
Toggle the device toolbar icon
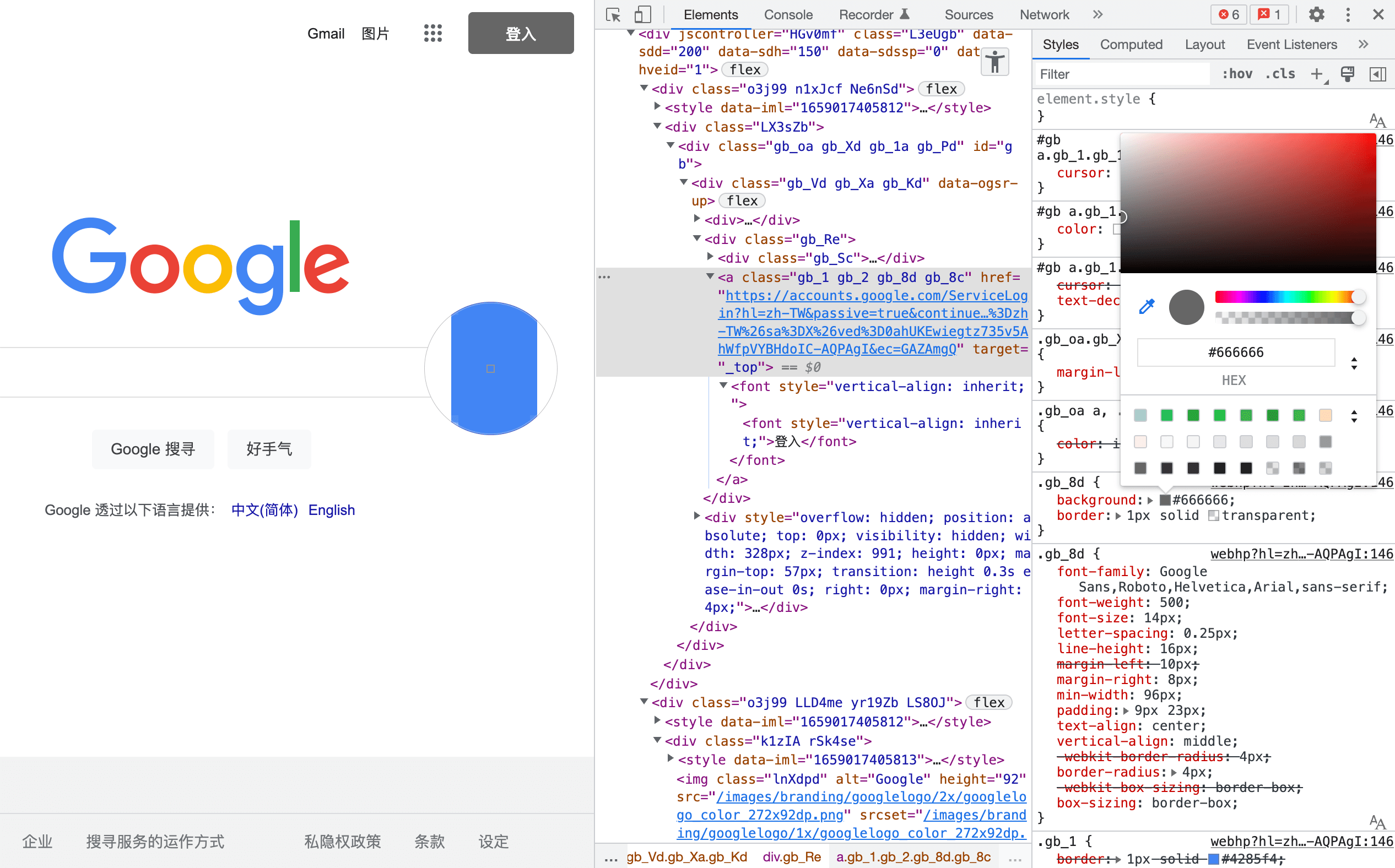642,15
